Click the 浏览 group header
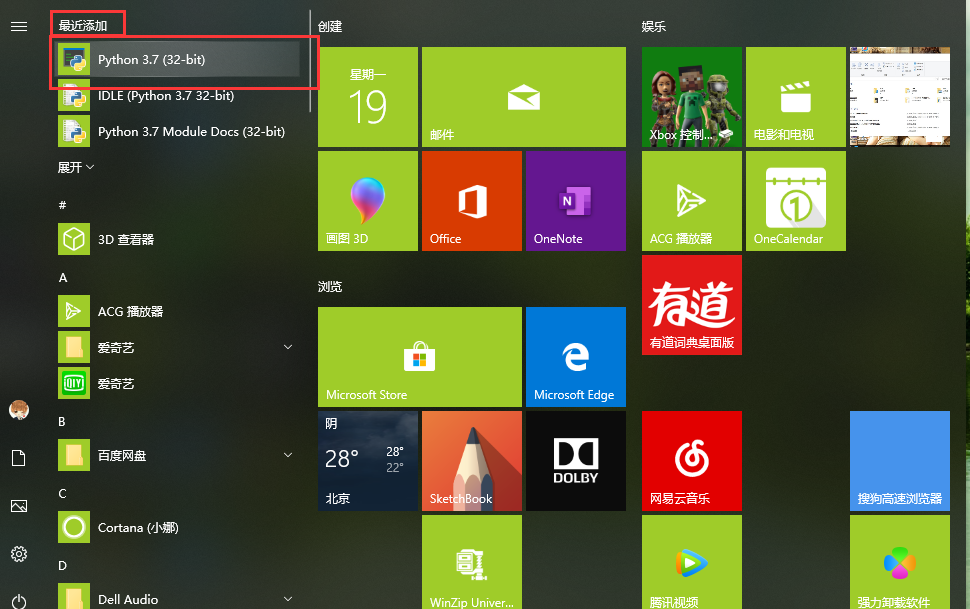Image resolution: width=970 pixels, height=609 pixels. pos(330,287)
